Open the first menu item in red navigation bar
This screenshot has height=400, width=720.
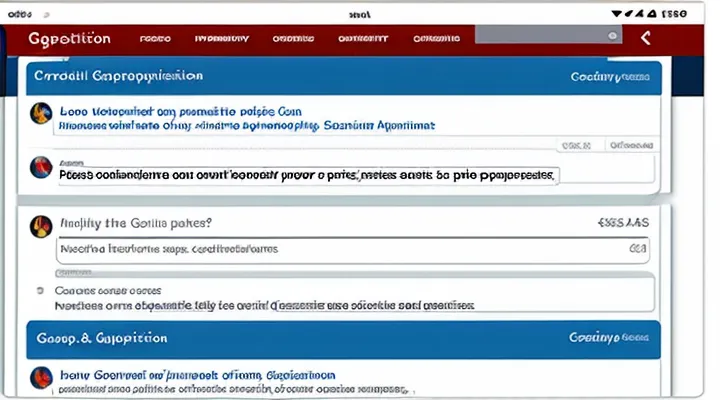point(155,39)
